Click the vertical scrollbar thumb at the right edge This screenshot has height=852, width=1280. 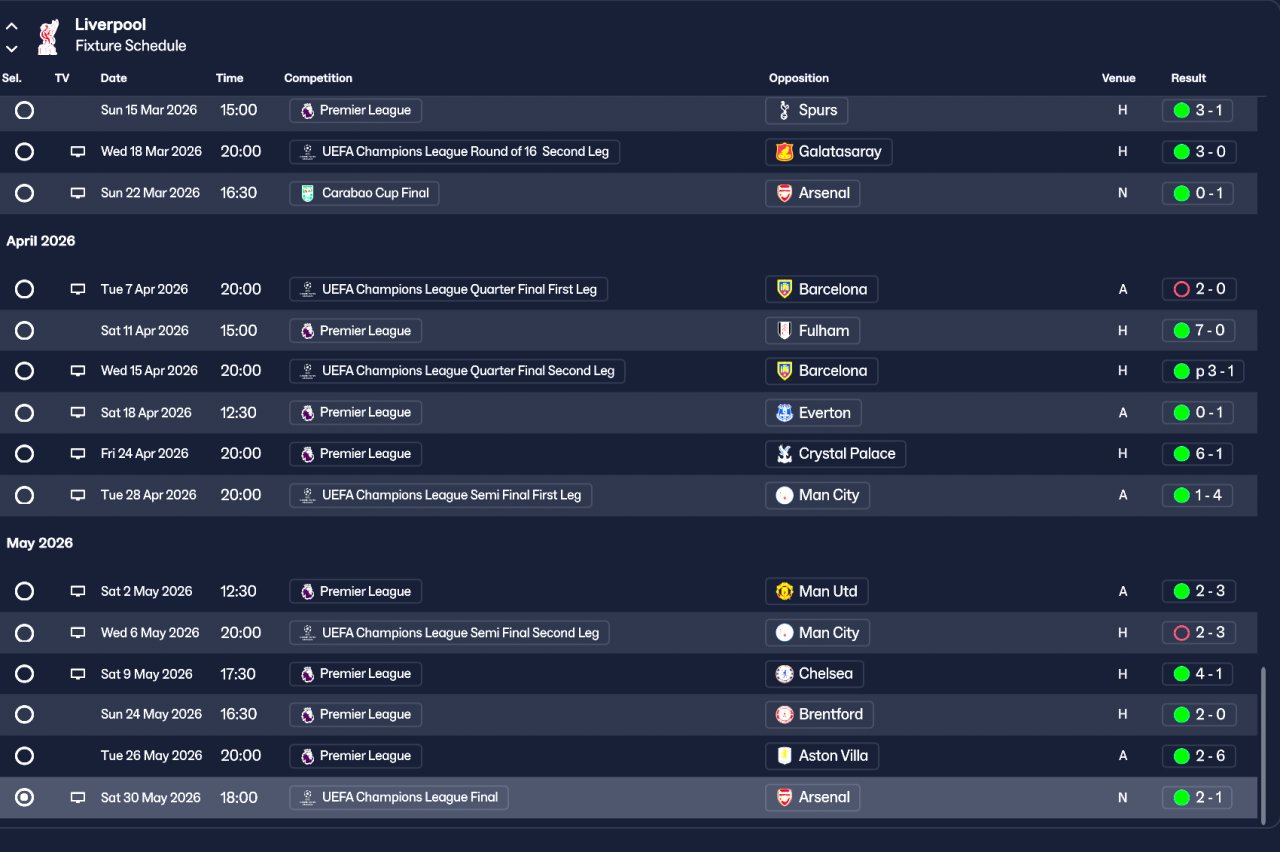click(1263, 744)
